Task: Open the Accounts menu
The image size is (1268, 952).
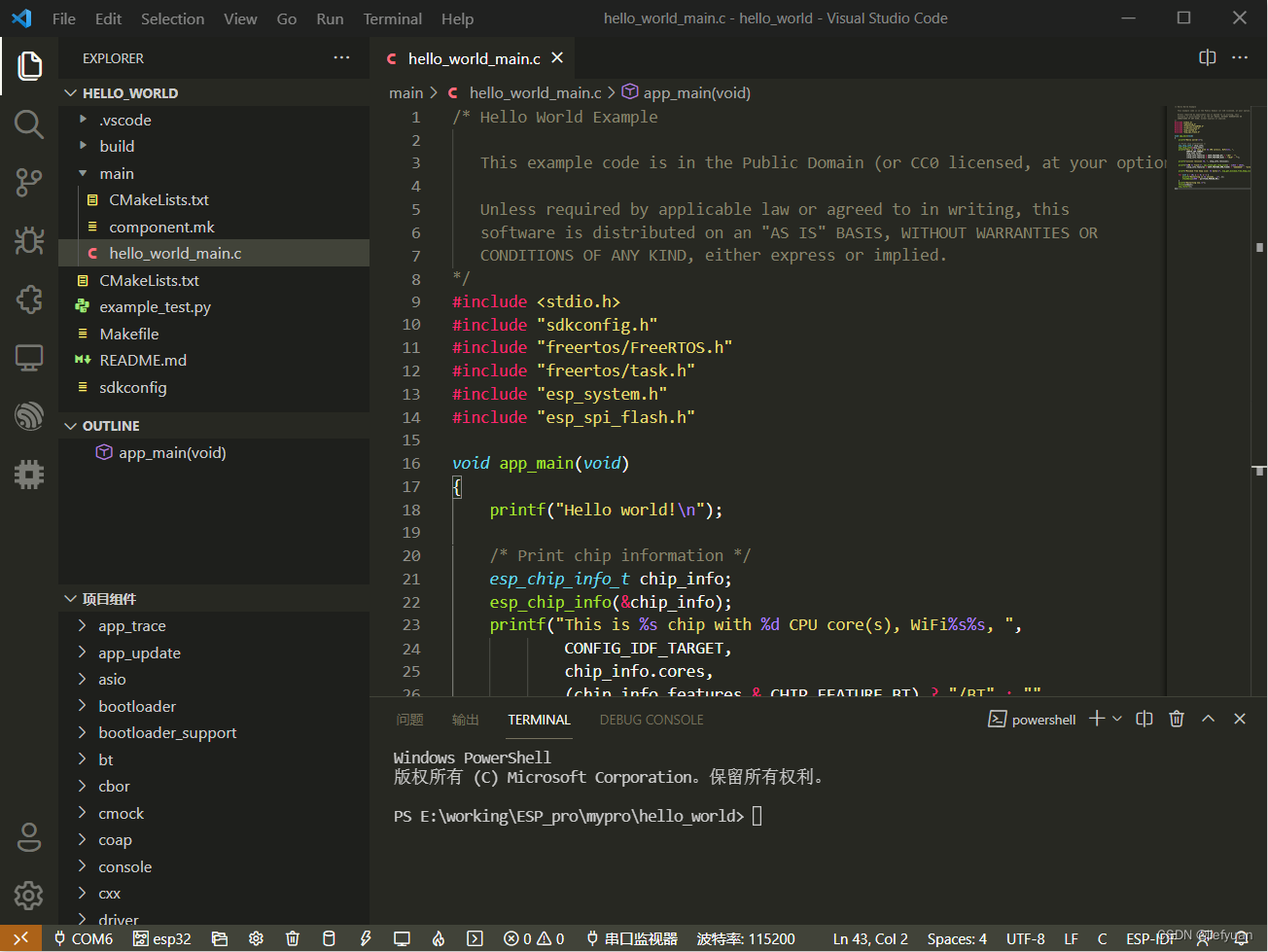Action: [x=29, y=837]
